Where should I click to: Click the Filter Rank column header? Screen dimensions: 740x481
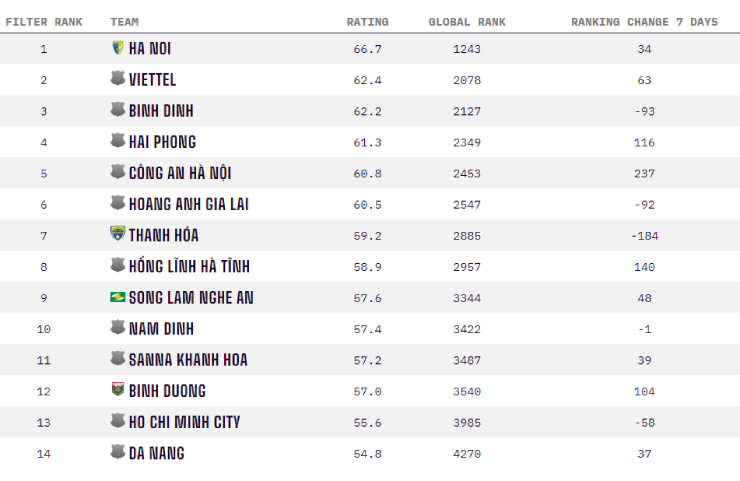point(44,22)
